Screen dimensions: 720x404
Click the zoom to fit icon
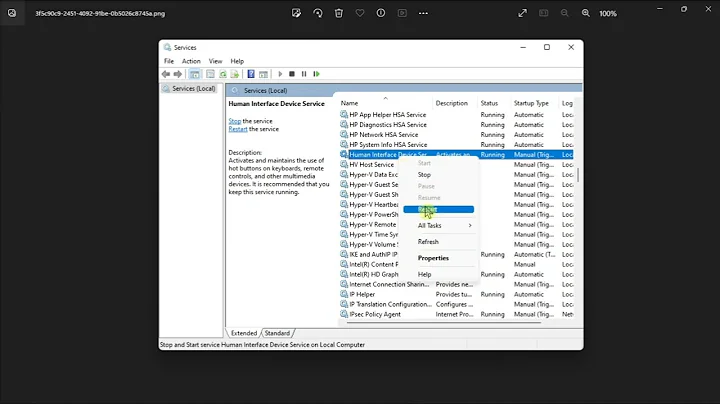tap(544, 13)
